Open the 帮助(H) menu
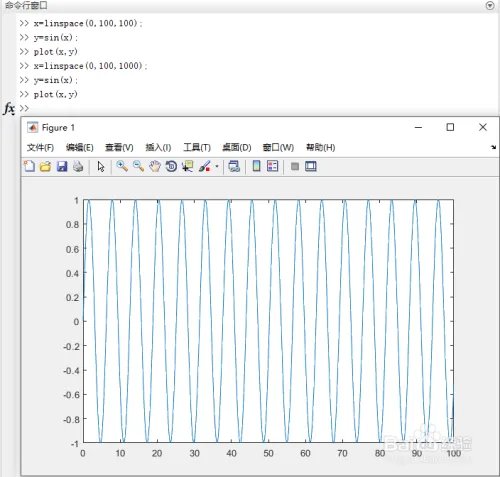Screen dimensions: 500x477 click(x=320, y=147)
